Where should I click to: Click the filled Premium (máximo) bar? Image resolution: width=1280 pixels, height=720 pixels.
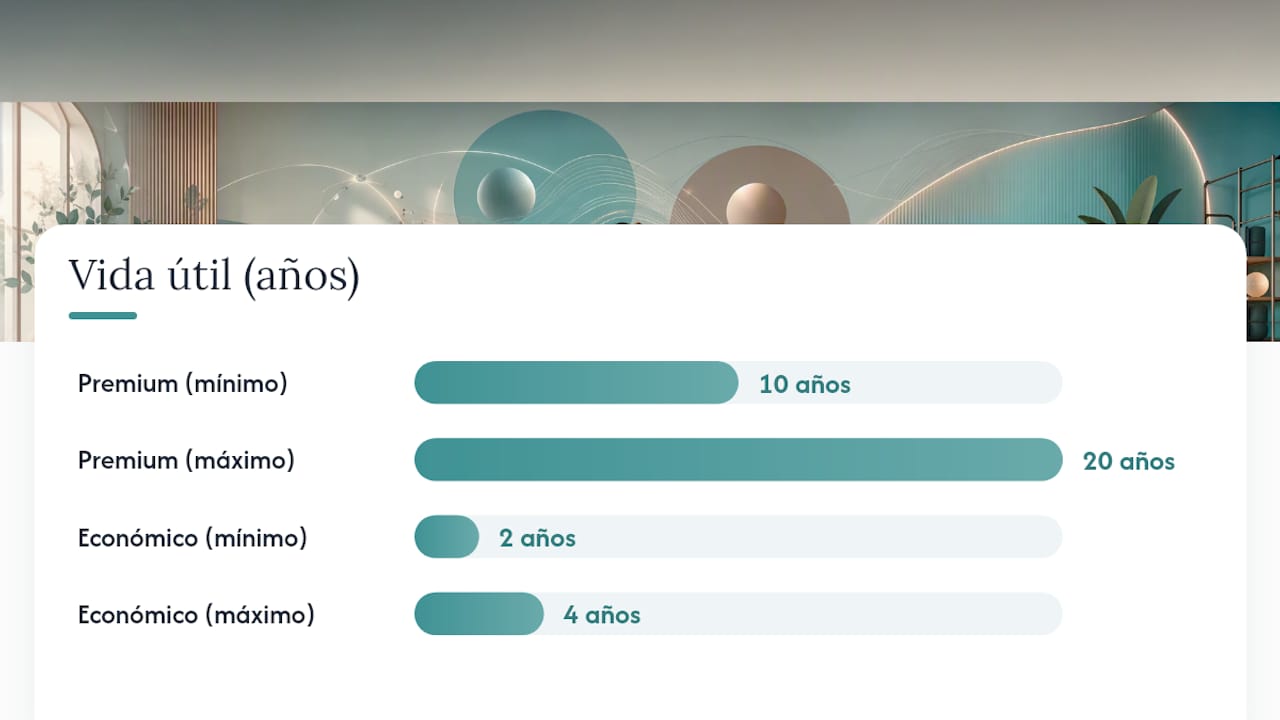point(738,460)
